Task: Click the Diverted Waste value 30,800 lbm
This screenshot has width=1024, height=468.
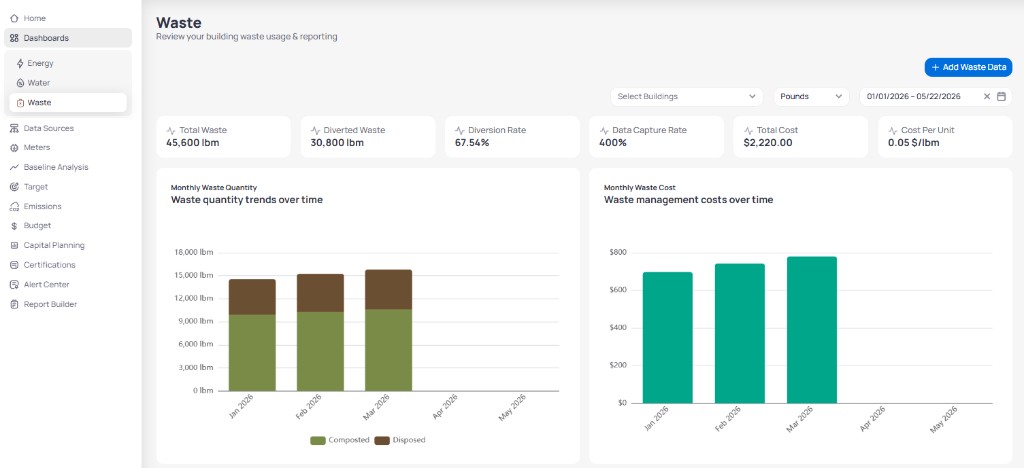Action: point(337,142)
